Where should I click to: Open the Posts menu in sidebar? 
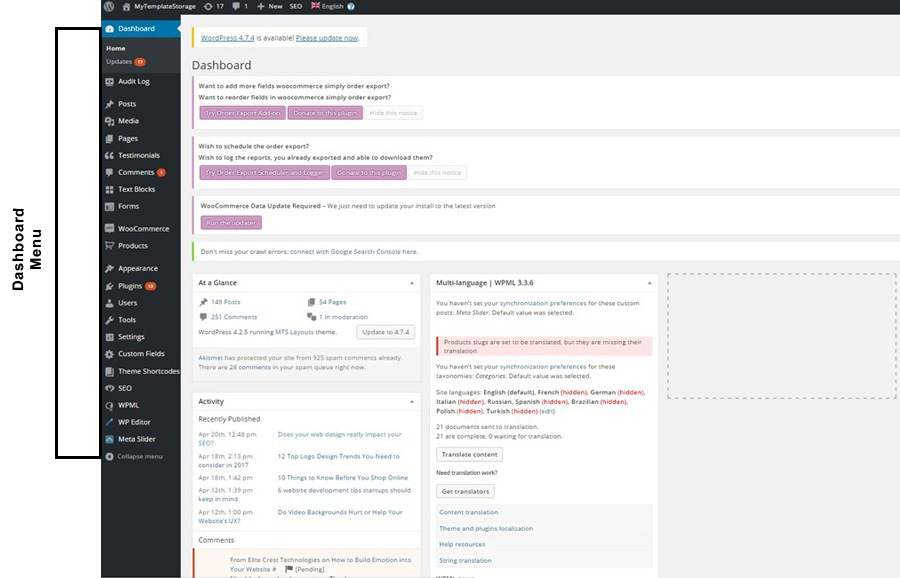(127, 104)
